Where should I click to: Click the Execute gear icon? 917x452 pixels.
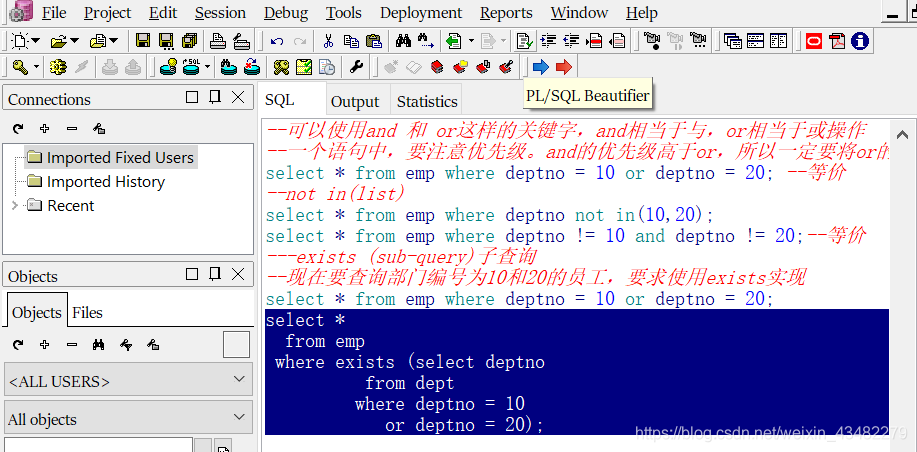point(58,67)
